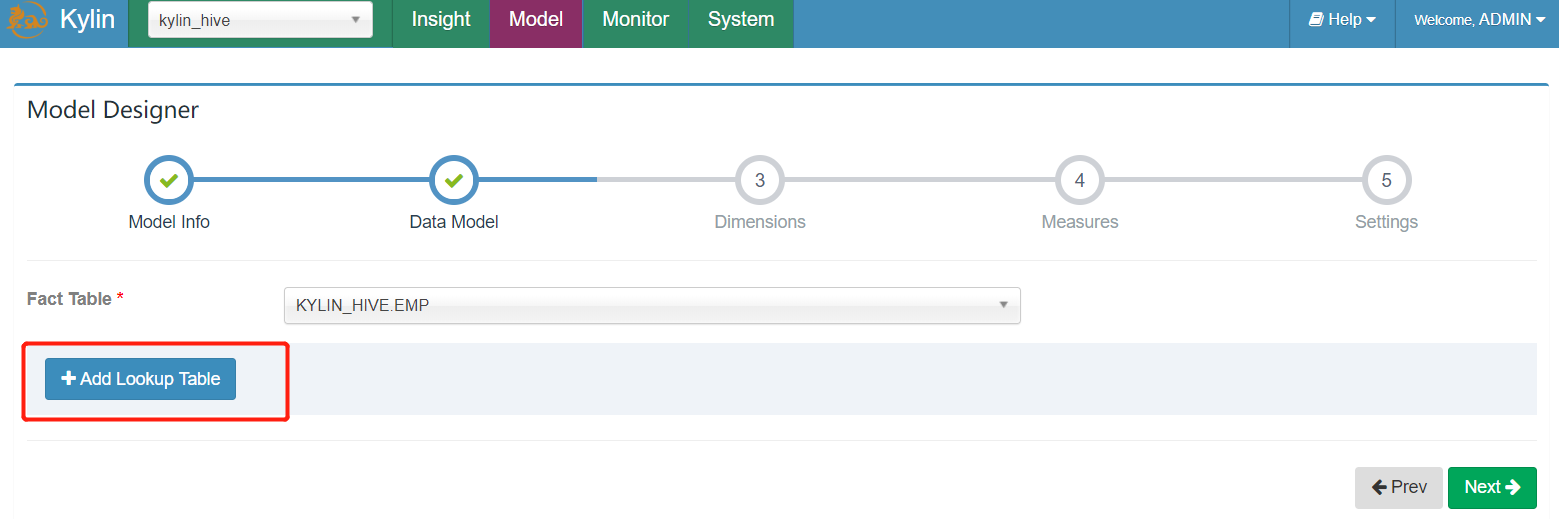The width and height of the screenshot is (1559, 519).
Task: Click the Fact Table field label
Action: pyautogui.click(x=75, y=299)
